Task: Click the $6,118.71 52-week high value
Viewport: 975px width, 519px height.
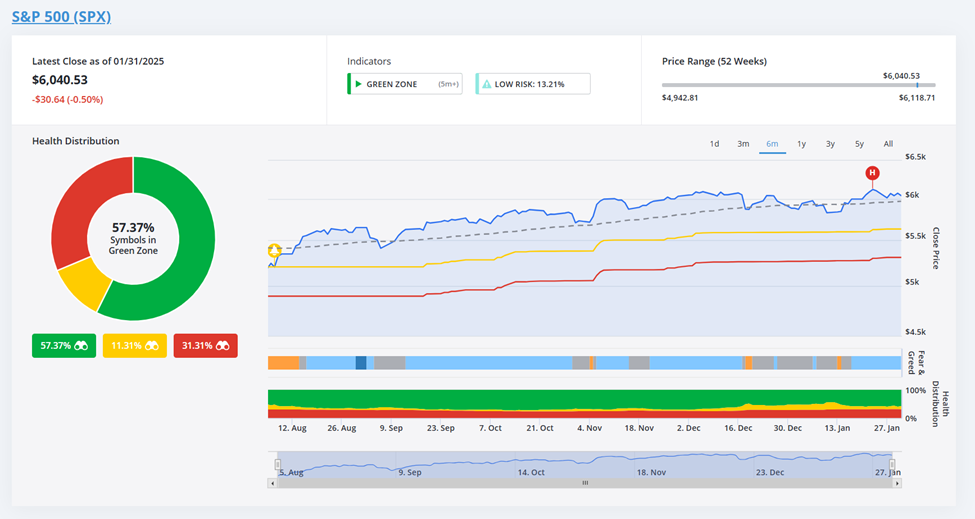Action: tap(917, 98)
